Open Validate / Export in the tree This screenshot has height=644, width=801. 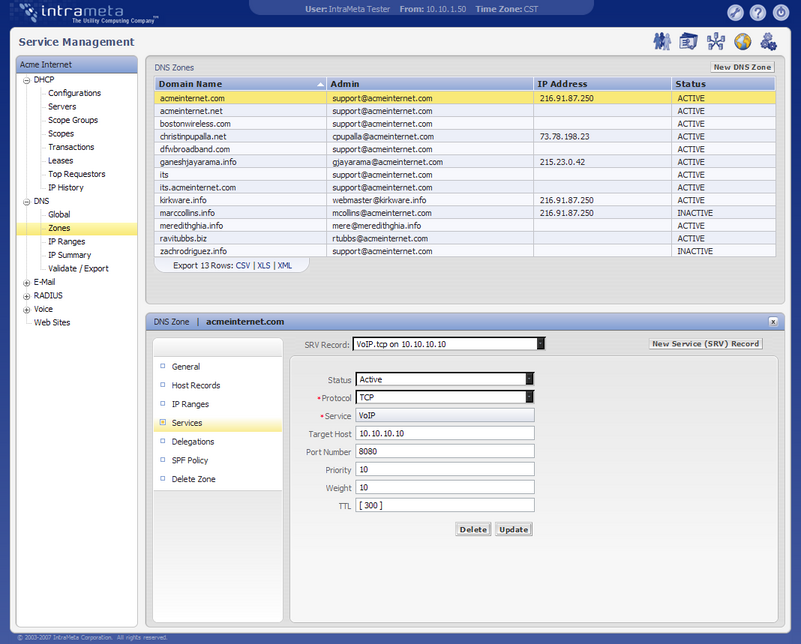(78, 269)
